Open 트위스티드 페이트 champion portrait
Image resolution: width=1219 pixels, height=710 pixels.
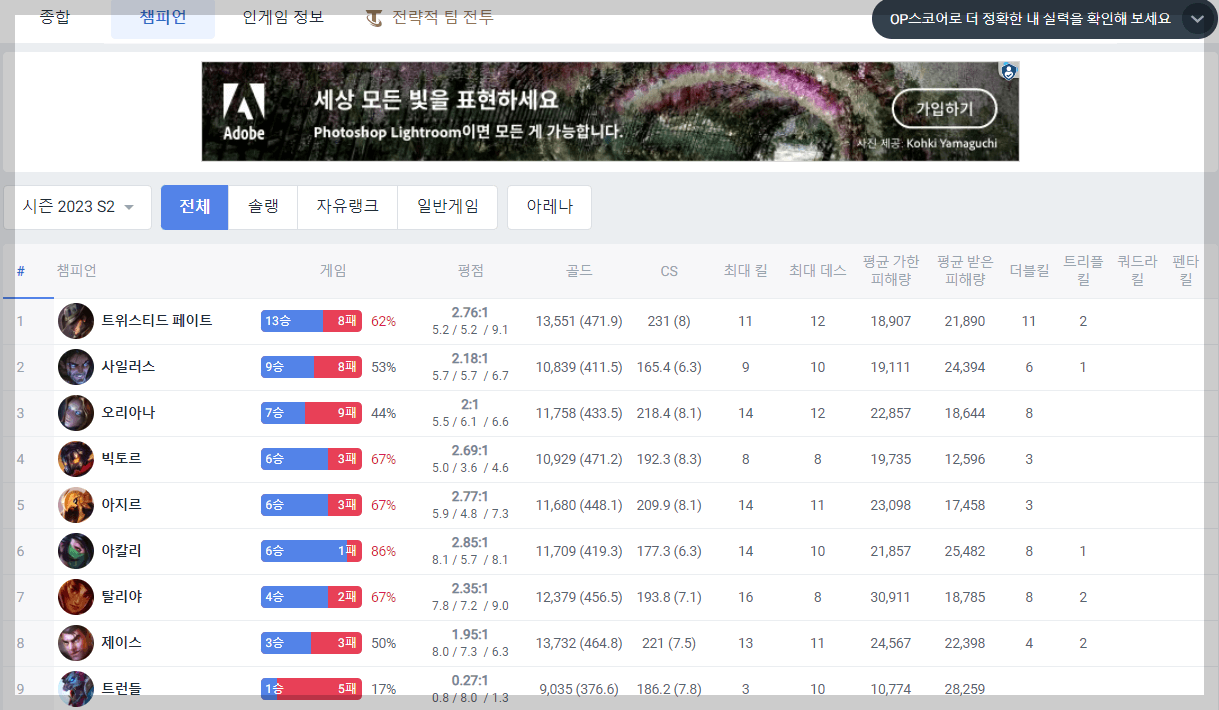pos(75,320)
